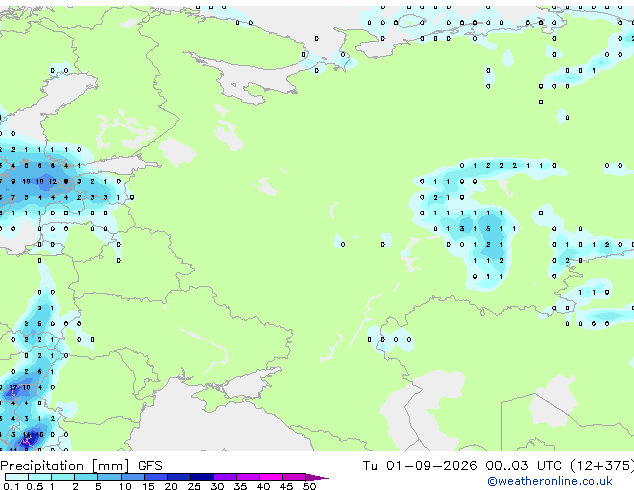
Task: Select the 25–30 mm legend swatch
Action: coord(202,477)
